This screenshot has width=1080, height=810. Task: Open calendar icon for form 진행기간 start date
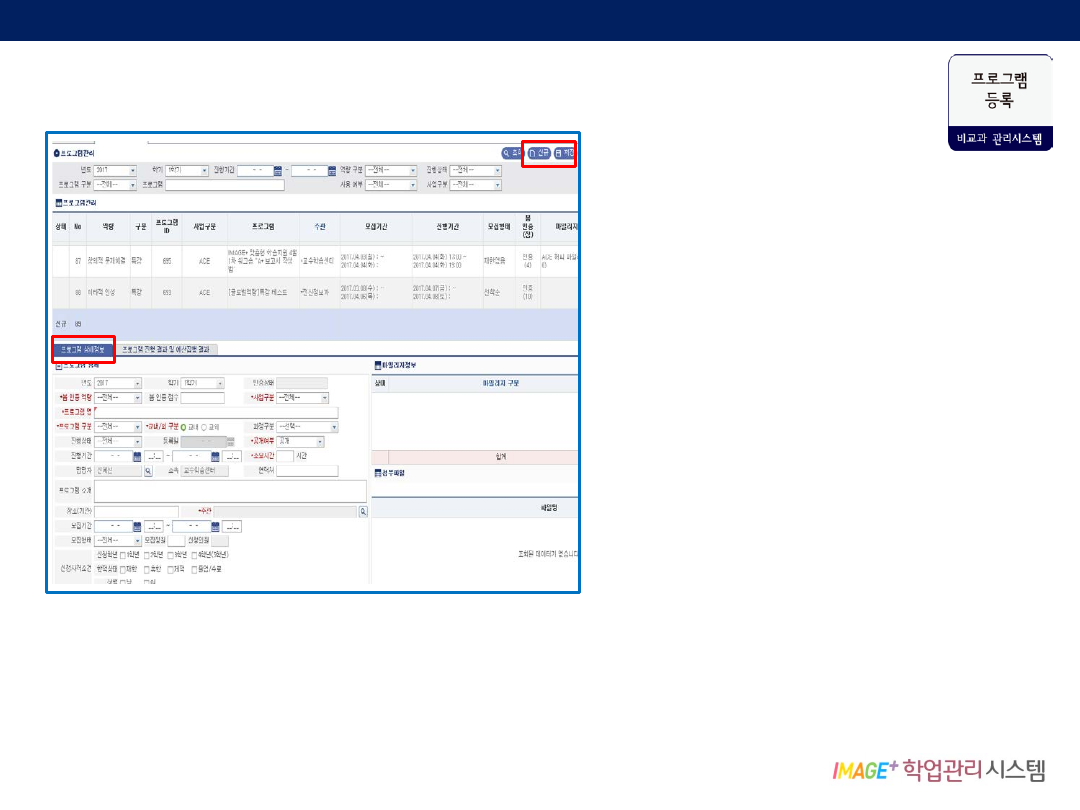tap(138, 456)
